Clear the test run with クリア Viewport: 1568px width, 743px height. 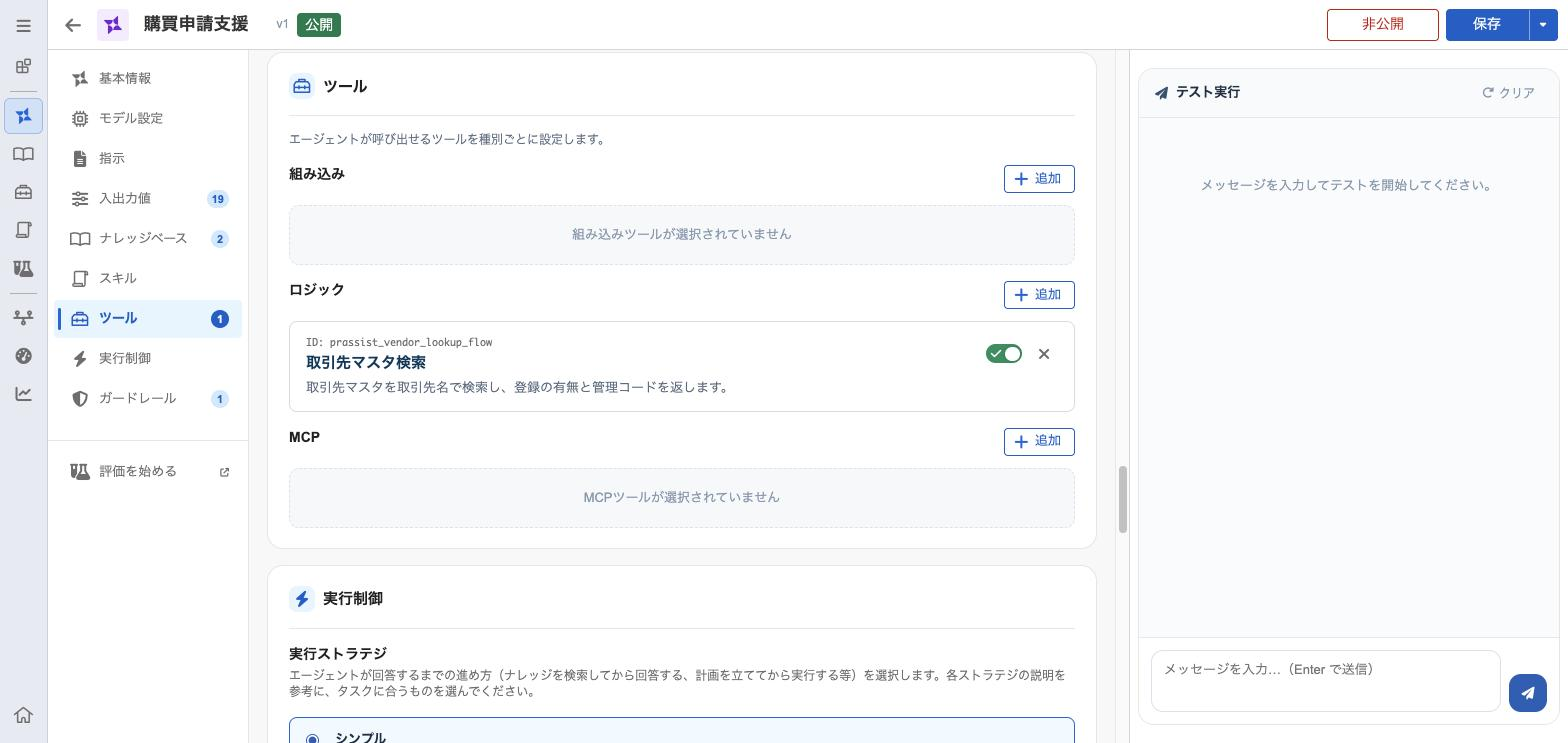coord(1508,93)
